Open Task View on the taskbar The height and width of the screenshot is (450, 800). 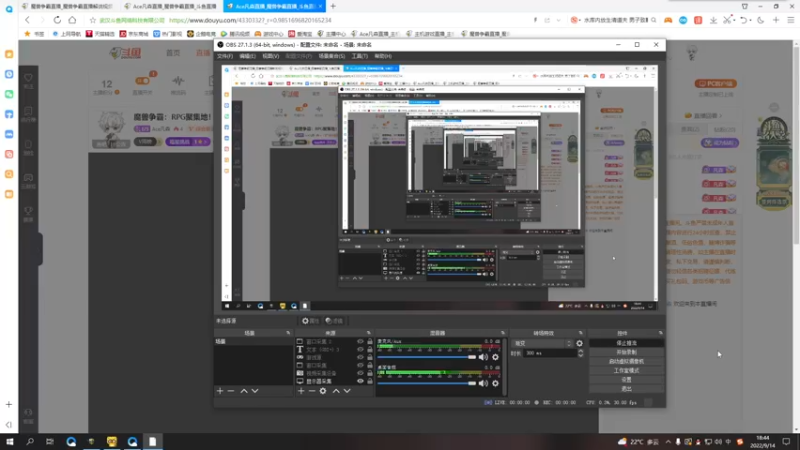coord(50,442)
